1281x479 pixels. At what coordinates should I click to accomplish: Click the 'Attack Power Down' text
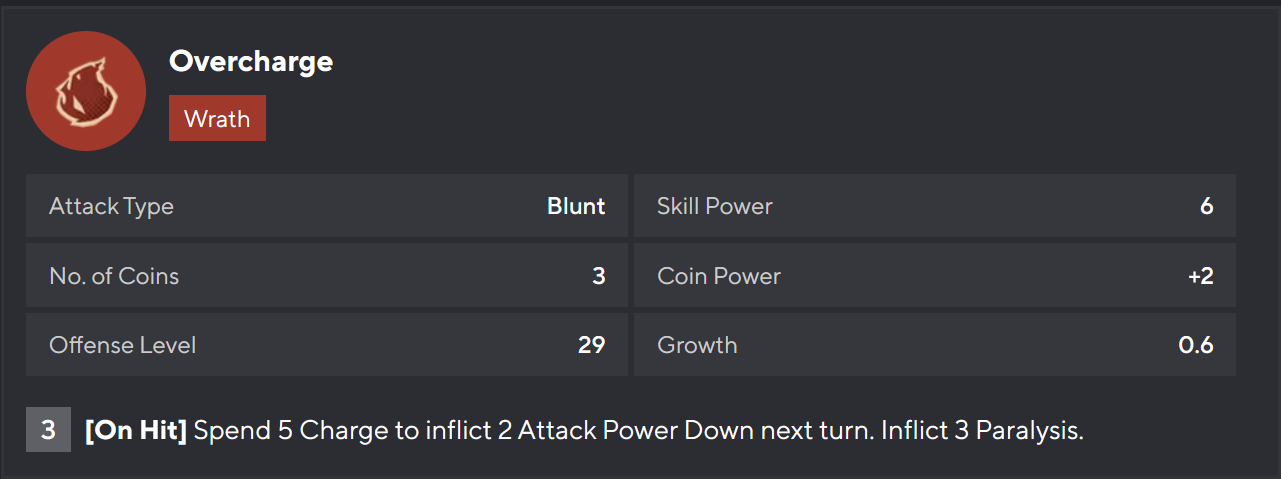point(598,432)
